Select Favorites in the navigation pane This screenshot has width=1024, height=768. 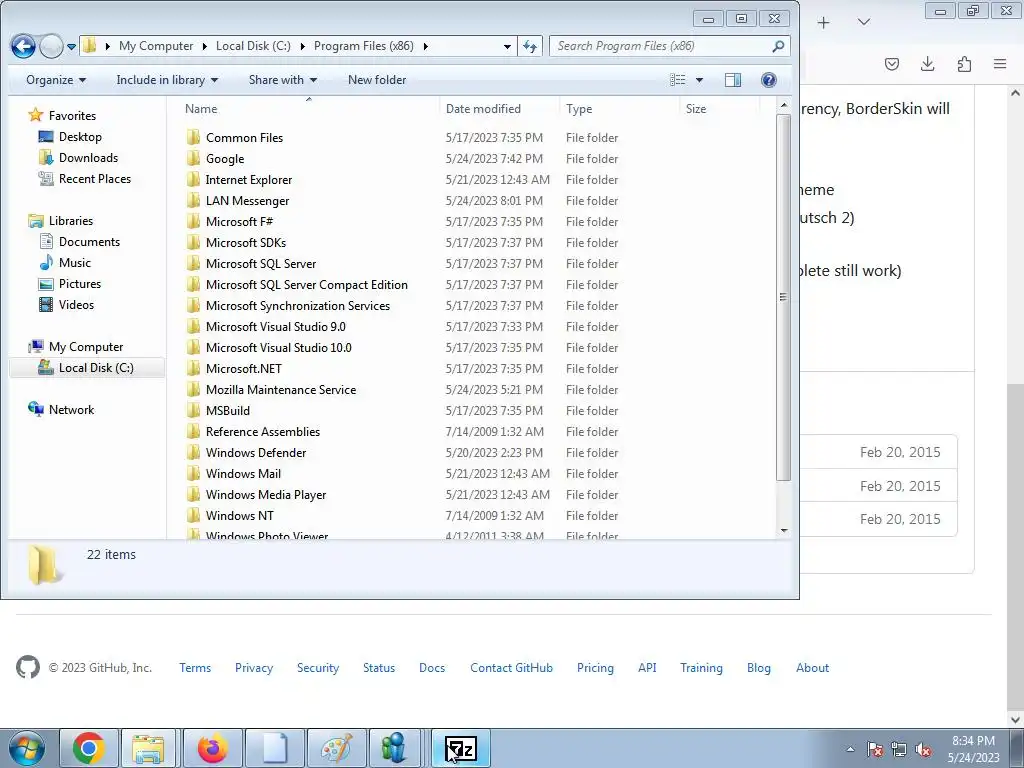coord(62,116)
